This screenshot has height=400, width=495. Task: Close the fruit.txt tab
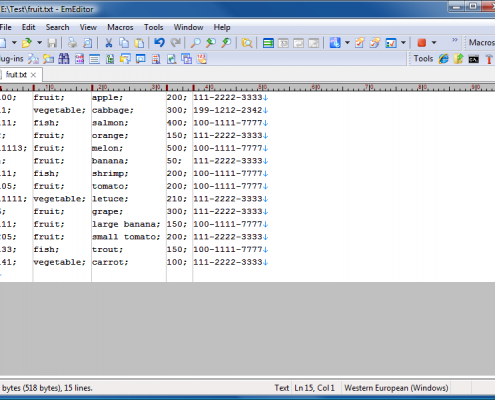[x=33, y=75]
